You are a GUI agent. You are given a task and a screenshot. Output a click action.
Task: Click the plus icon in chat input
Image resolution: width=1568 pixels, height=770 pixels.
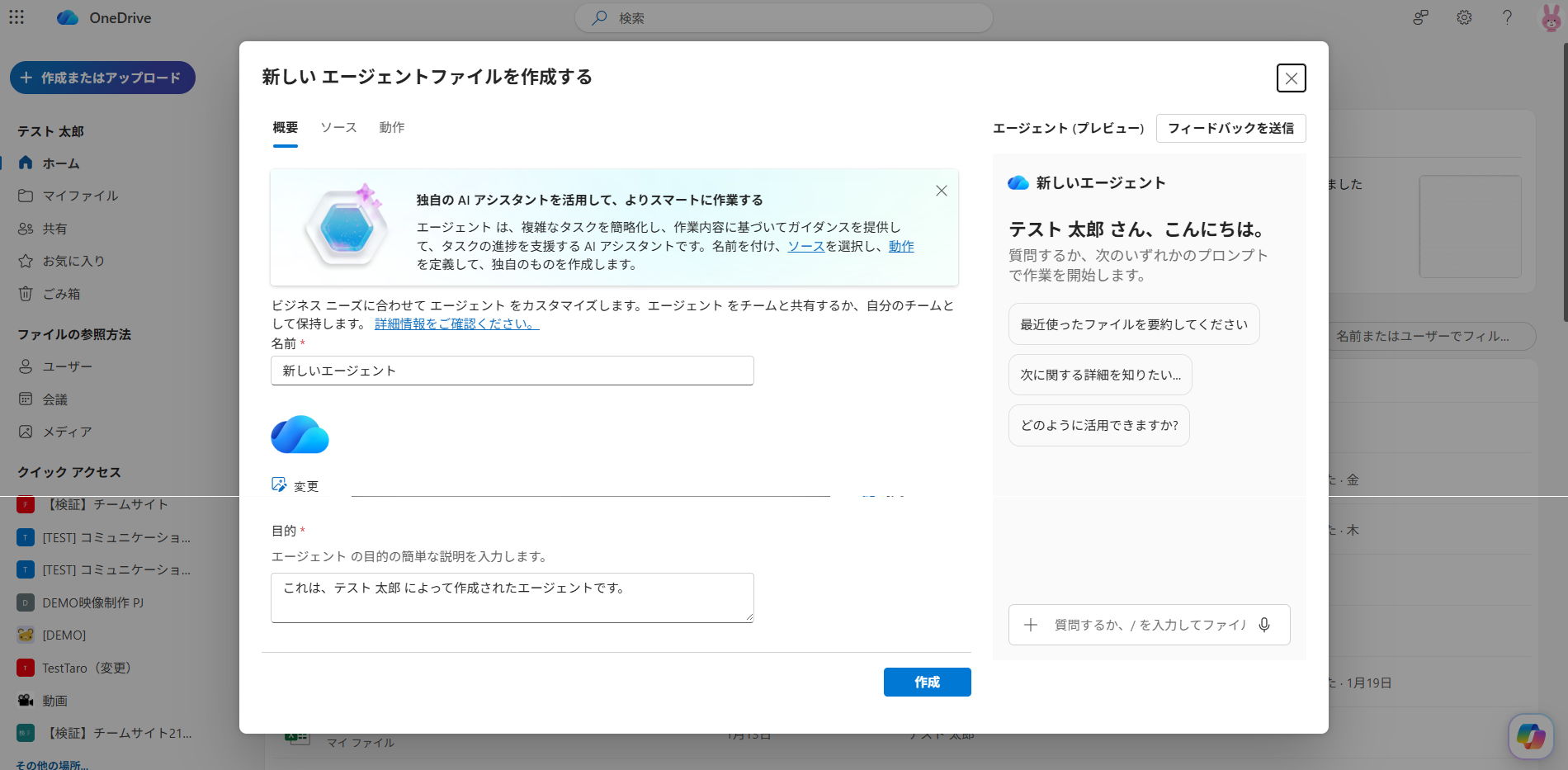point(1031,625)
